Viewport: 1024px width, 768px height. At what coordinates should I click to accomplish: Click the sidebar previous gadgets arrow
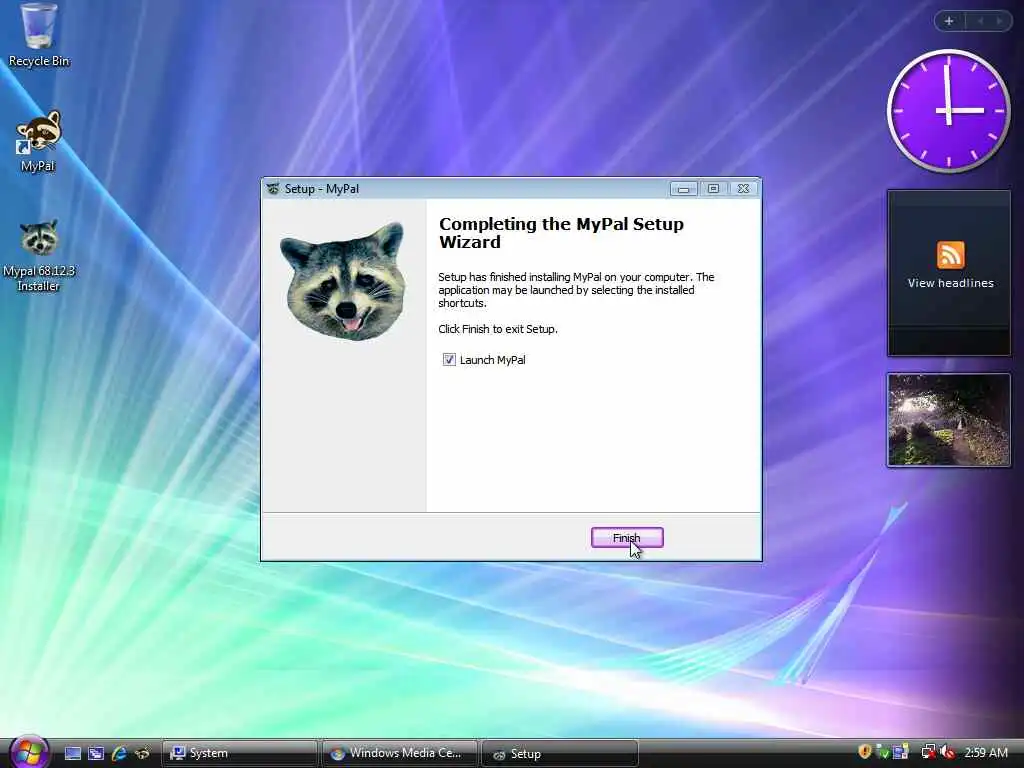click(x=980, y=22)
